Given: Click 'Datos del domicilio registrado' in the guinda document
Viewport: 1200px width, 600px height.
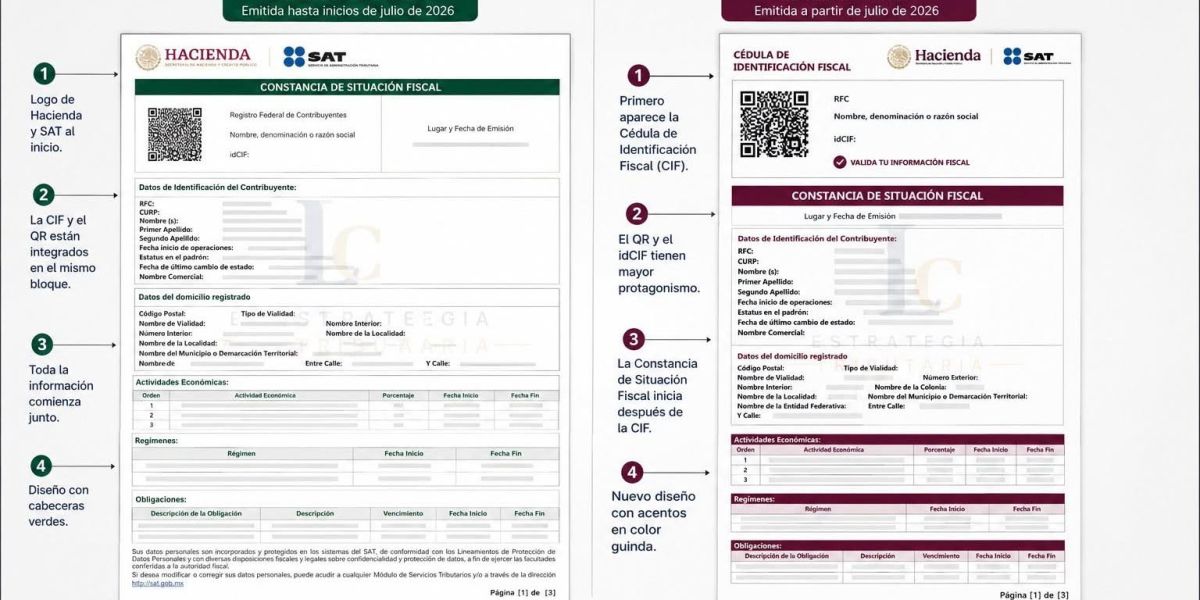Looking at the screenshot, I should [792, 356].
